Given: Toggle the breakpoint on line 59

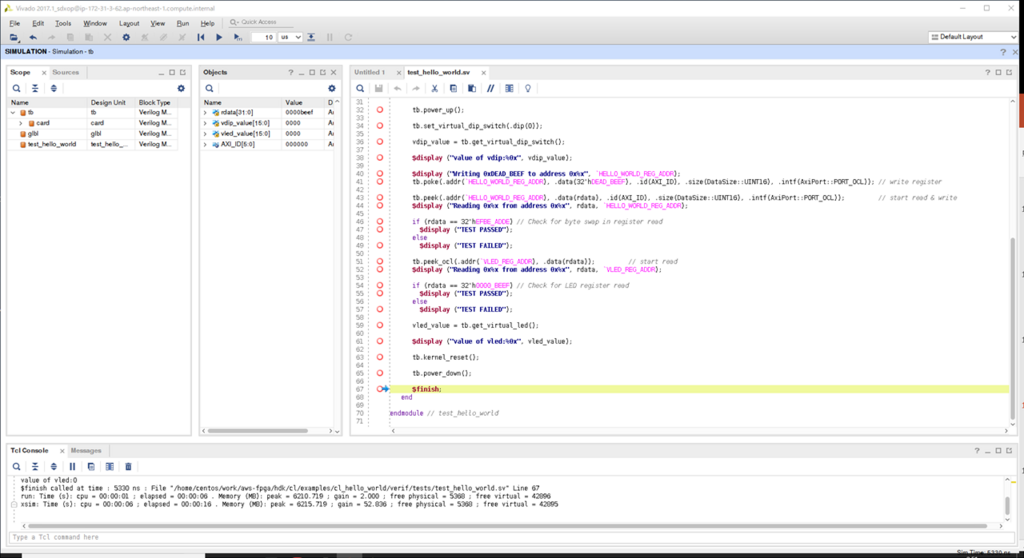Looking at the screenshot, I should click(x=379, y=325).
